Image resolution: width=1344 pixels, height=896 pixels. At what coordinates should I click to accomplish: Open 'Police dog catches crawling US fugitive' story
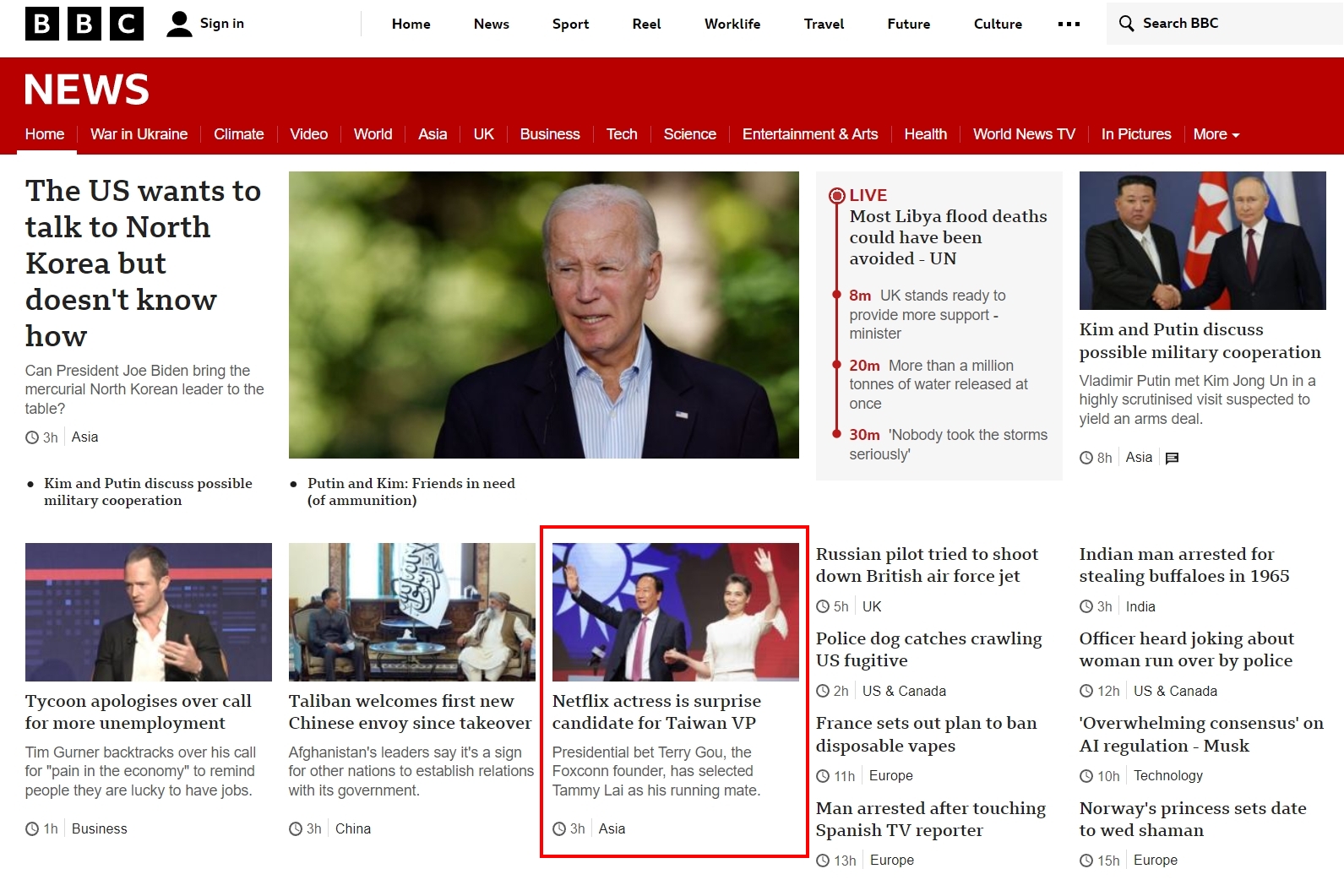pos(928,649)
